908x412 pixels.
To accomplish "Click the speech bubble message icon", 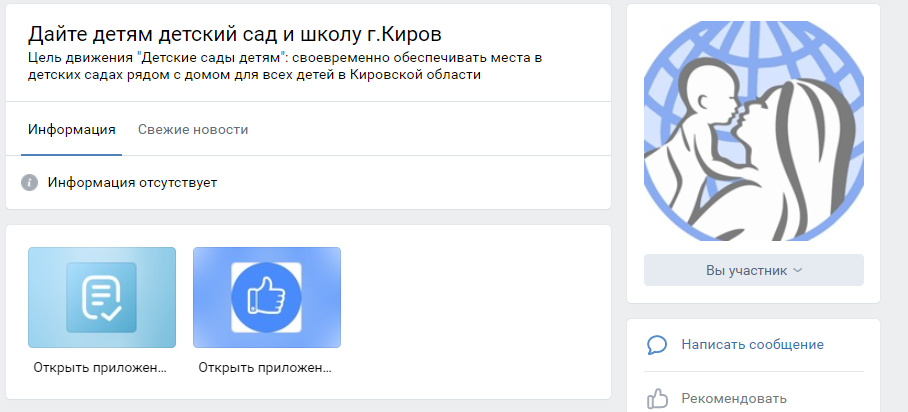I will click(x=657, y=345).
